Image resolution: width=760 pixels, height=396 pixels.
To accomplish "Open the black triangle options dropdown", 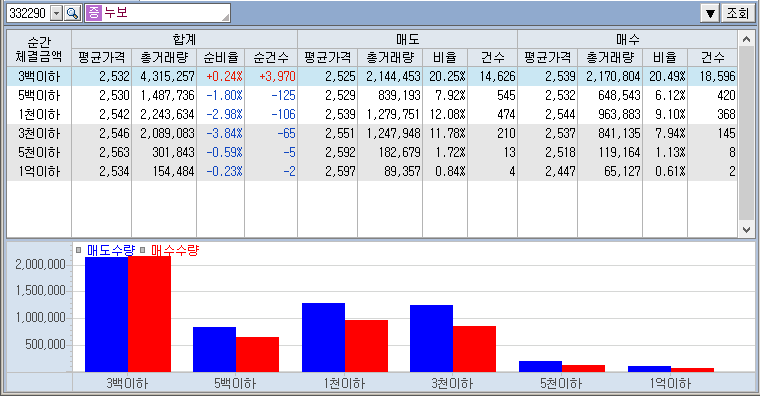I will pos(710,13).
